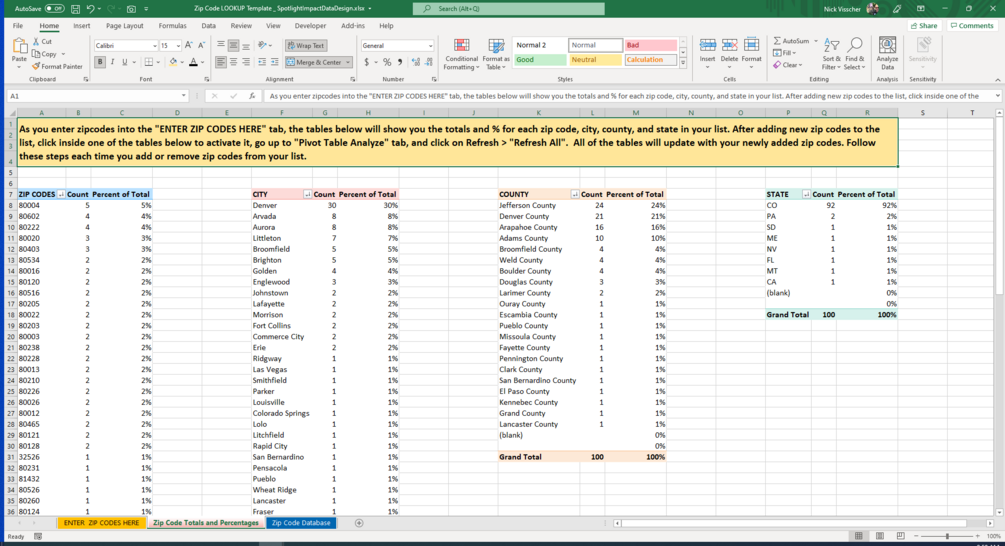Open the Data ribbon tab
The height and width of the screenshot is (546, 1005).
208,26
